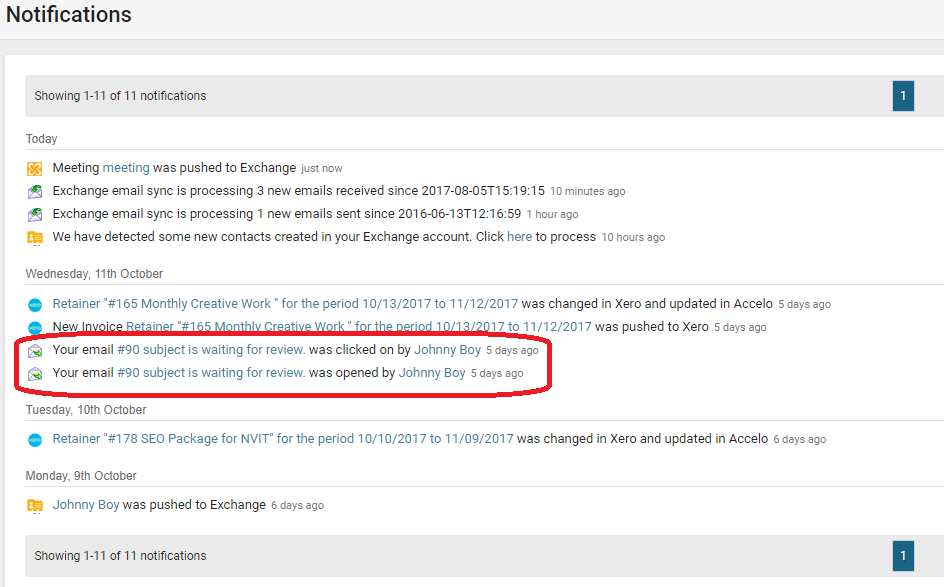944x587 pixels.
Task: Click the Xero icon beside Retainer #165 notification
Action: tap(36, 303)
